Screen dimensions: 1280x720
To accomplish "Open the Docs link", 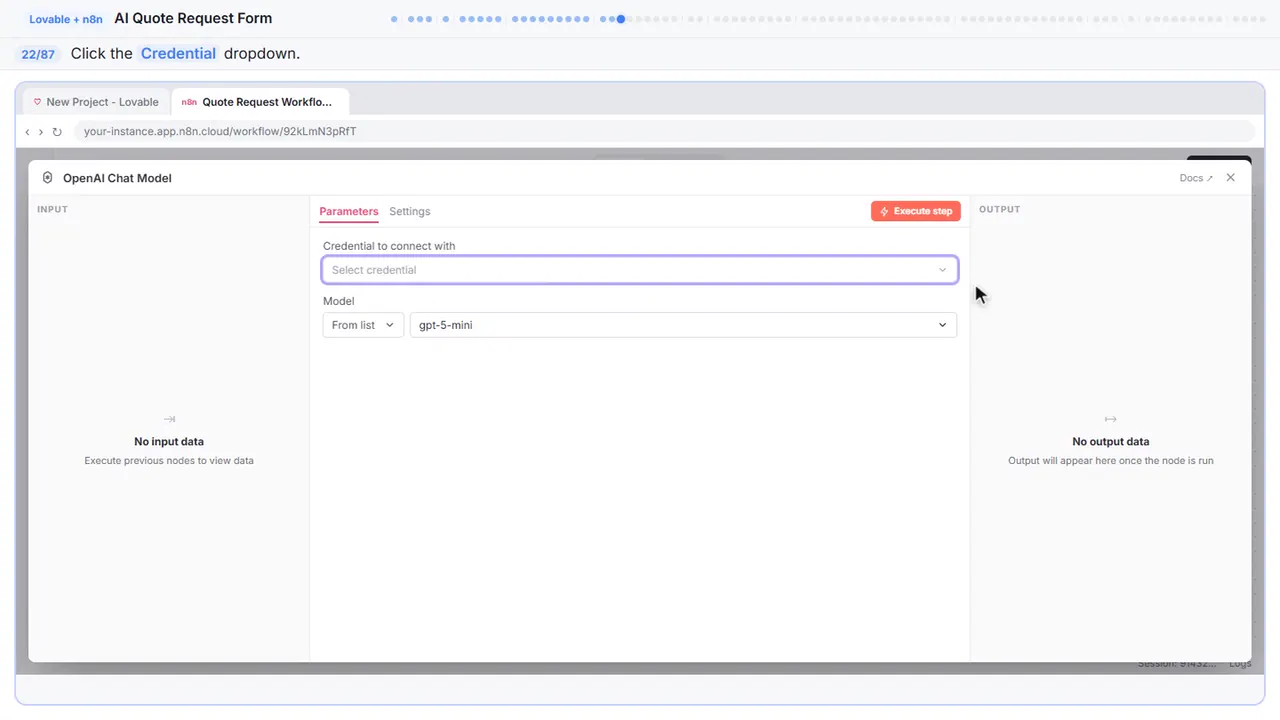I will [1196, 178].
